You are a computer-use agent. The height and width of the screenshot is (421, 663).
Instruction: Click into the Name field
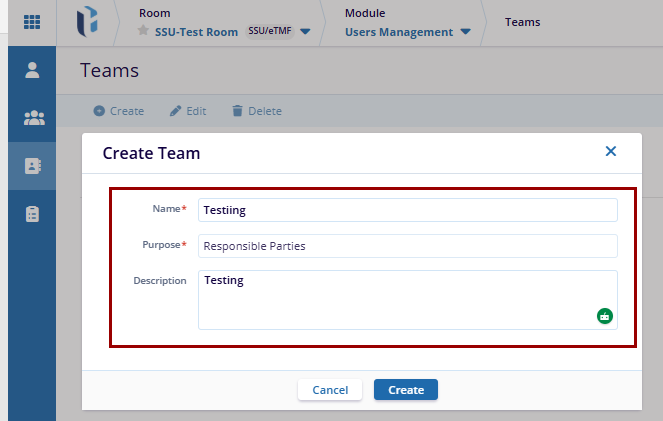tap(407, 210)
